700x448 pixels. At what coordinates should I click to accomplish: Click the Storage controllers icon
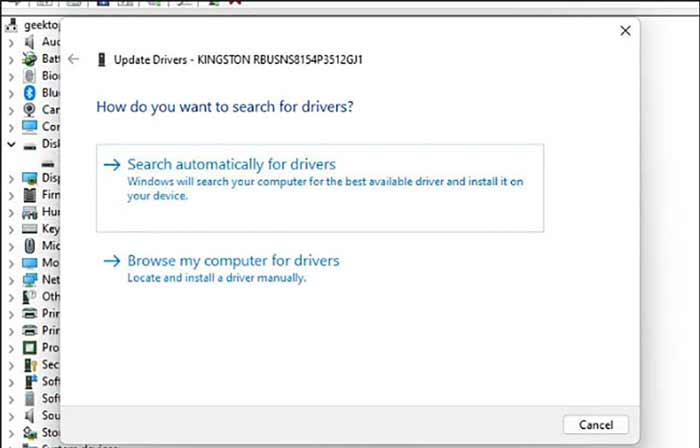coord(29,433)
